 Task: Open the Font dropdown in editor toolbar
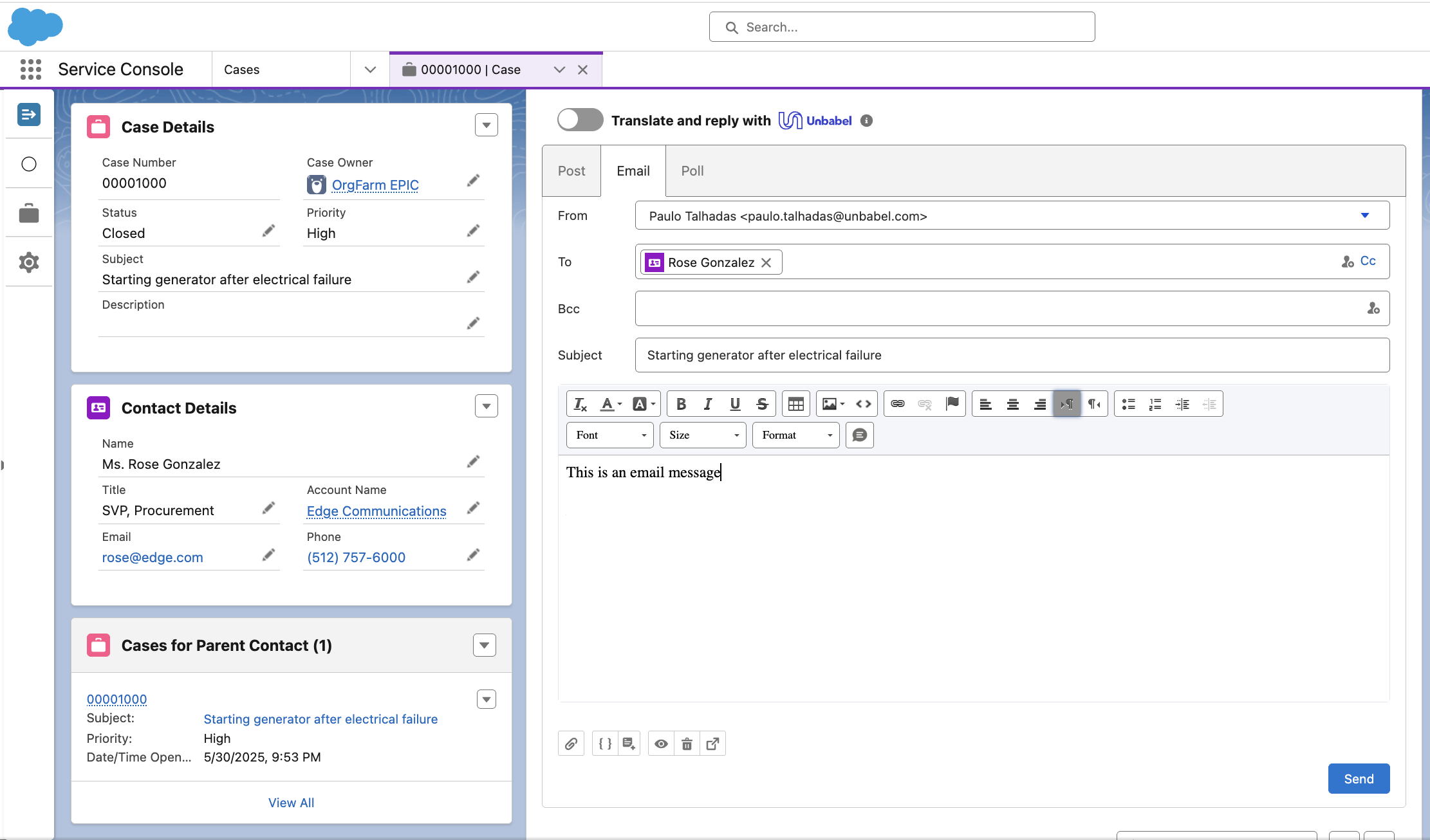pos(610,435)
